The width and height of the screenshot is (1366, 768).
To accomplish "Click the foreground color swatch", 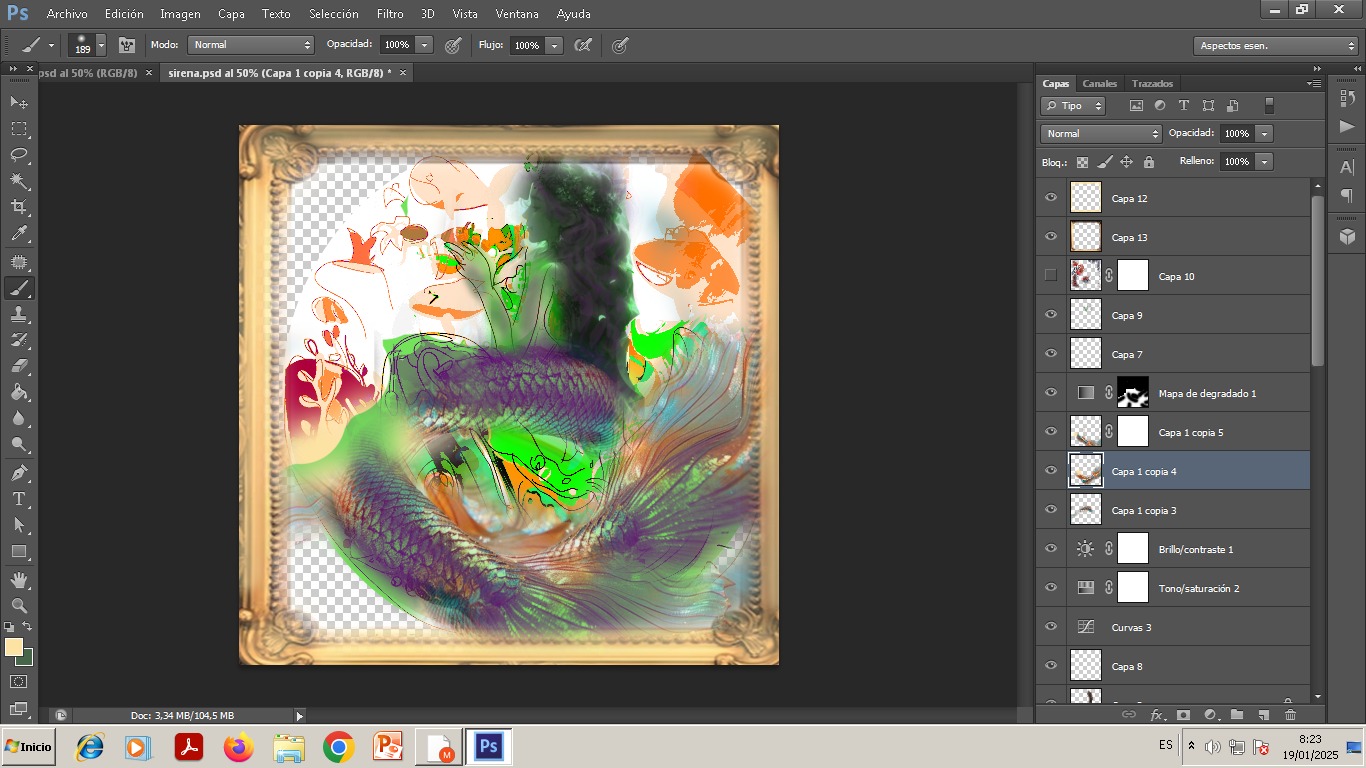I will coord(14,647).
